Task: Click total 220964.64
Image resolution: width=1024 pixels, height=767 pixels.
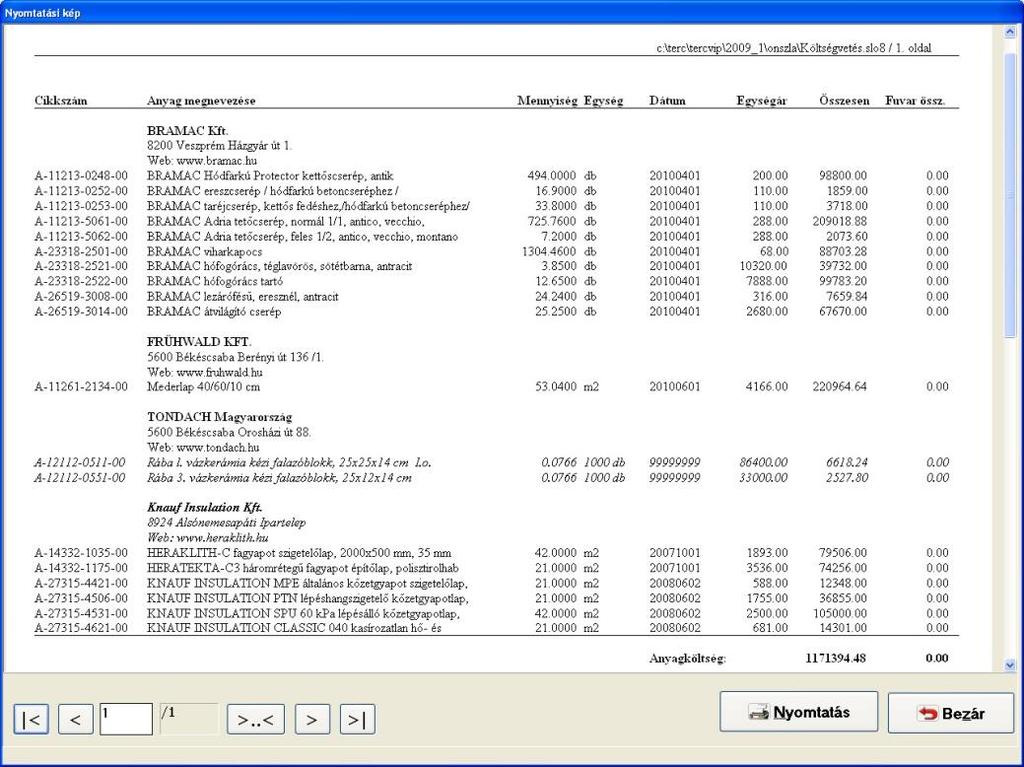Action: pyautogui.click(x=840, y=387)
